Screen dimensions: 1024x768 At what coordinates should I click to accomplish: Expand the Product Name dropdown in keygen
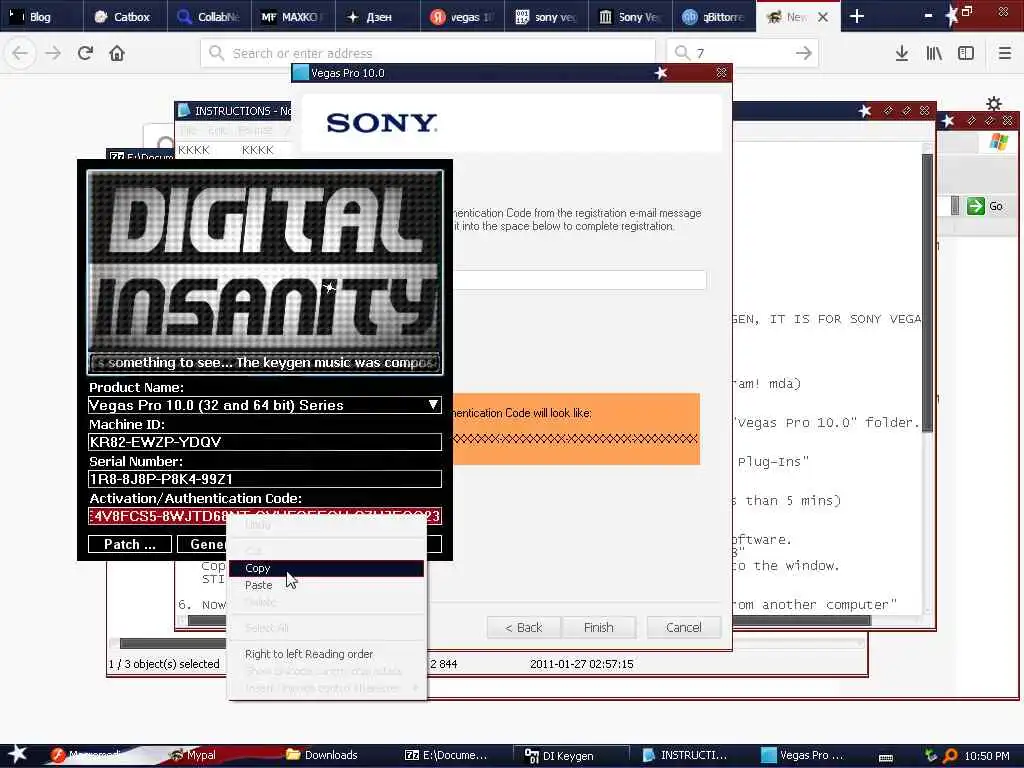(x=433, y=405)
